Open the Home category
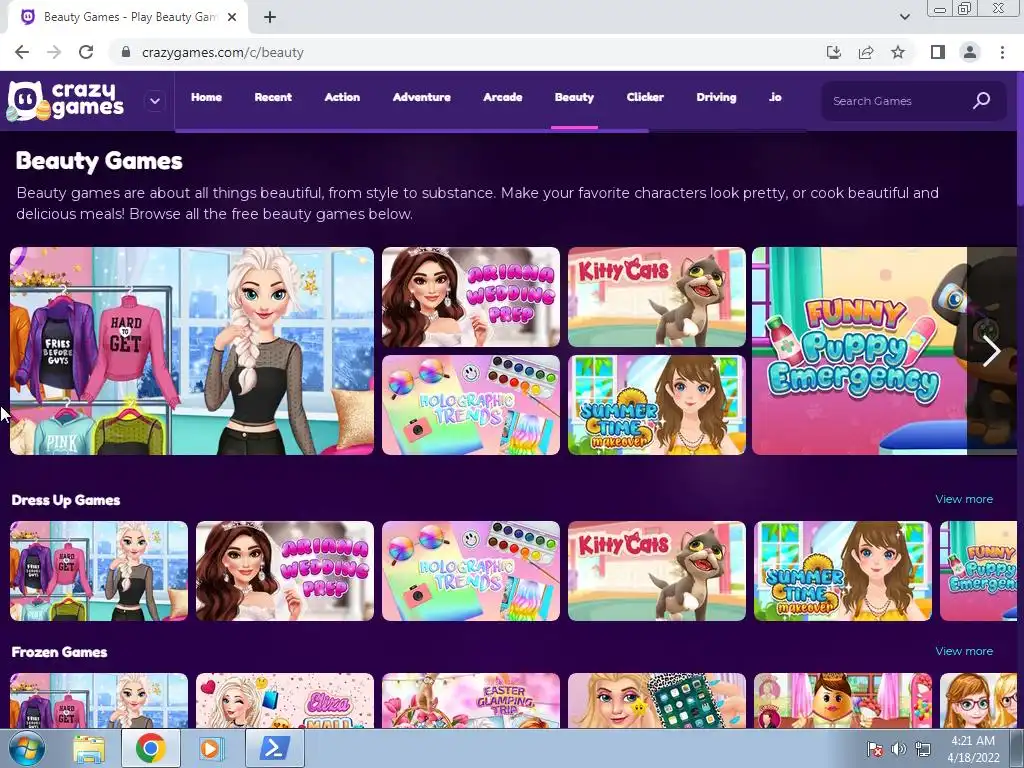 pyautogui.click(x=206, y=97)
